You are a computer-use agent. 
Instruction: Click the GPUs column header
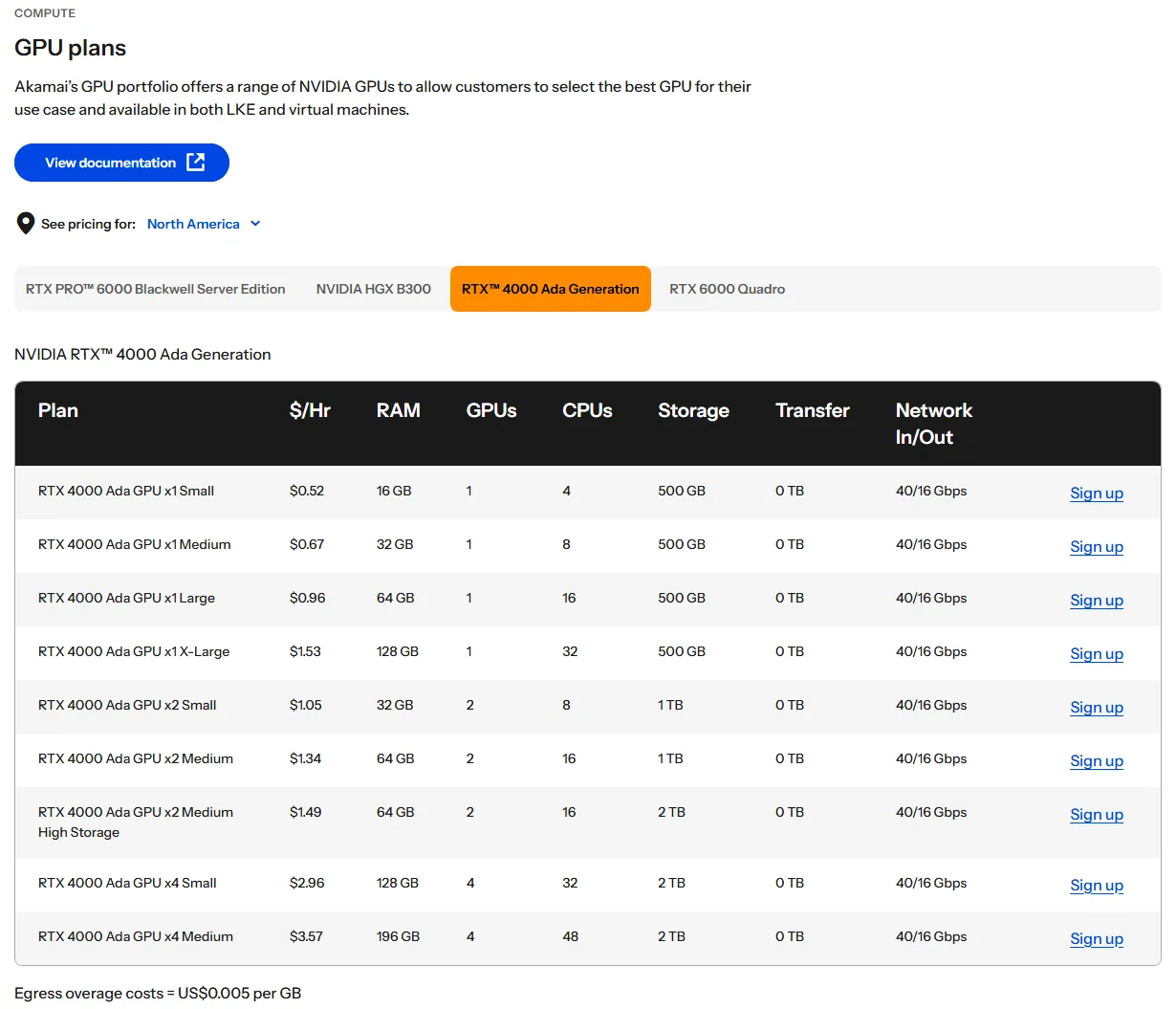tap(491, 410)
